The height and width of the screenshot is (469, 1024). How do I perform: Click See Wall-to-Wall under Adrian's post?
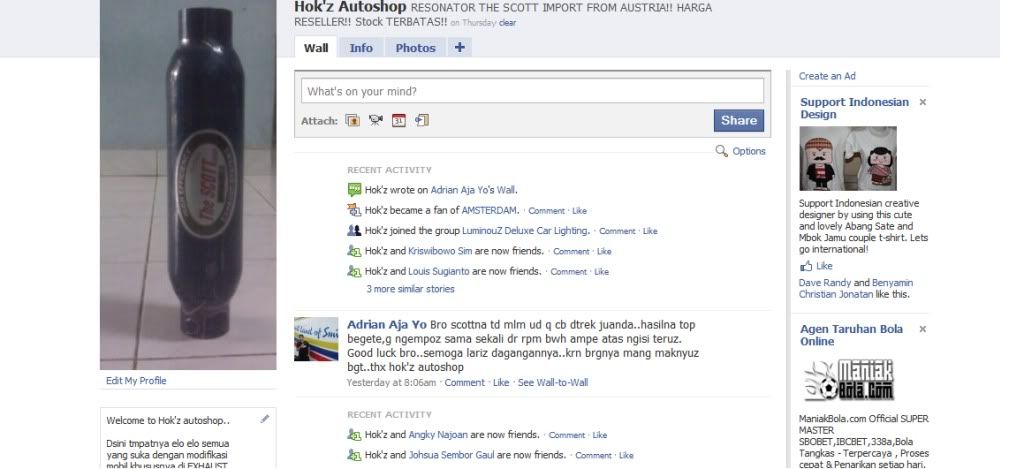click(552, 382)
